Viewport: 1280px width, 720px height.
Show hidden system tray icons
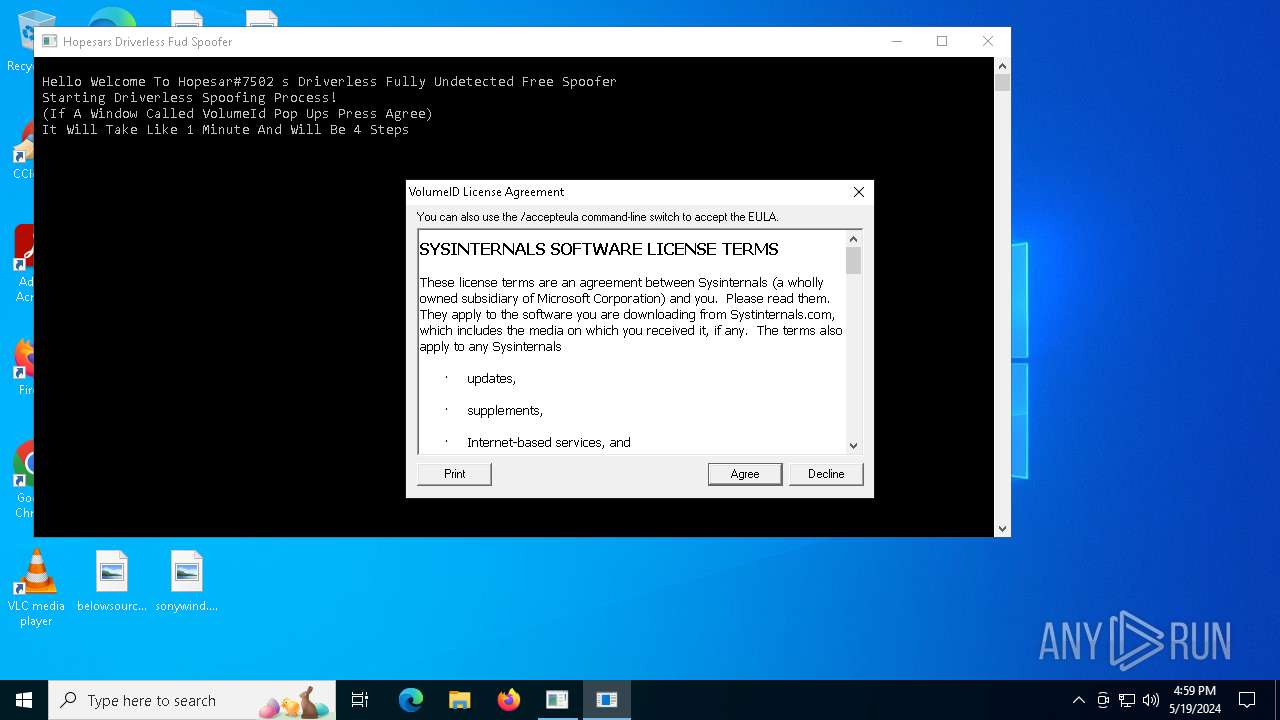click(x=1078, y=700)
